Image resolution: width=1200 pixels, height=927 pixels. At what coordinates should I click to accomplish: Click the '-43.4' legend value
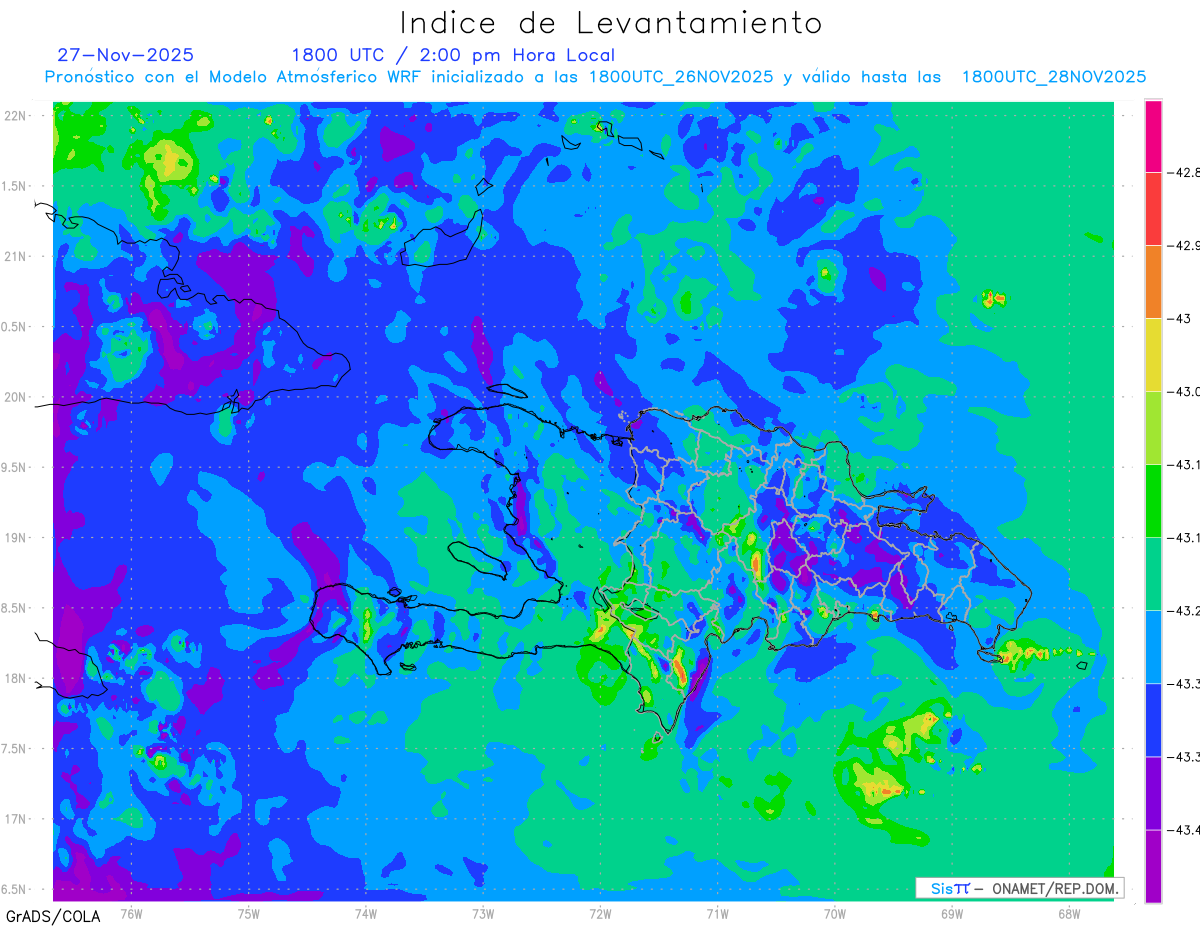[x=1184, y=830]
